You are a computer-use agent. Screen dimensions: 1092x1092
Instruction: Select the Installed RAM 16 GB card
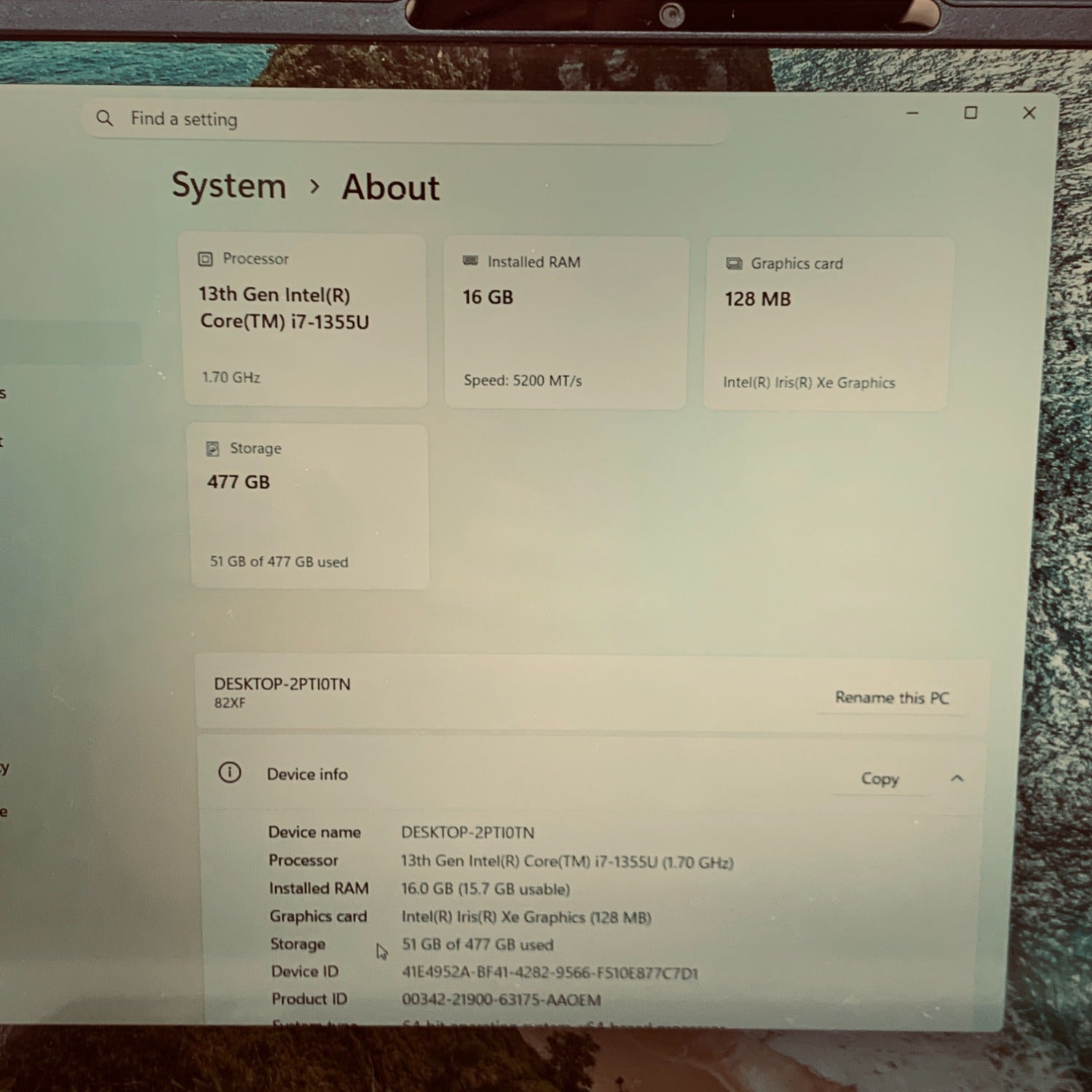click(x=566, y=322)
